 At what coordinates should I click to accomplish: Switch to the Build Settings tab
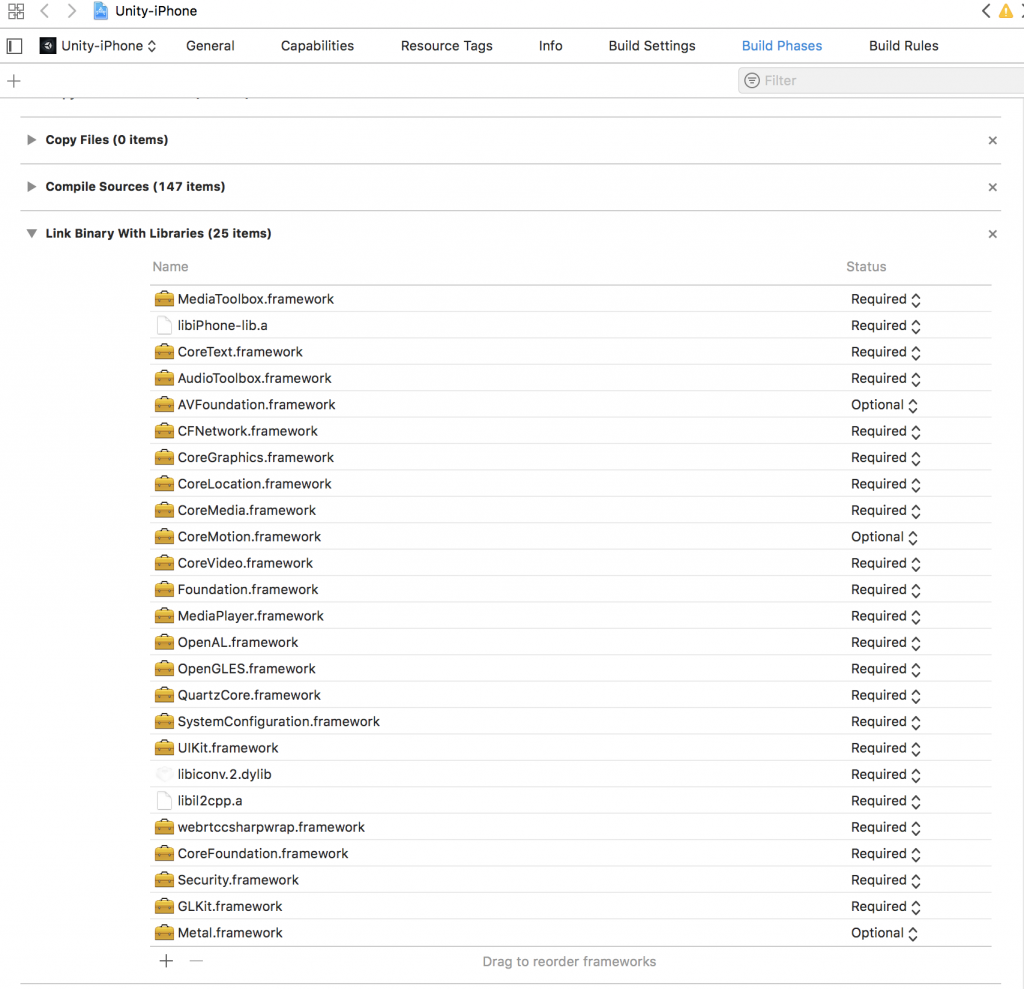651,46
